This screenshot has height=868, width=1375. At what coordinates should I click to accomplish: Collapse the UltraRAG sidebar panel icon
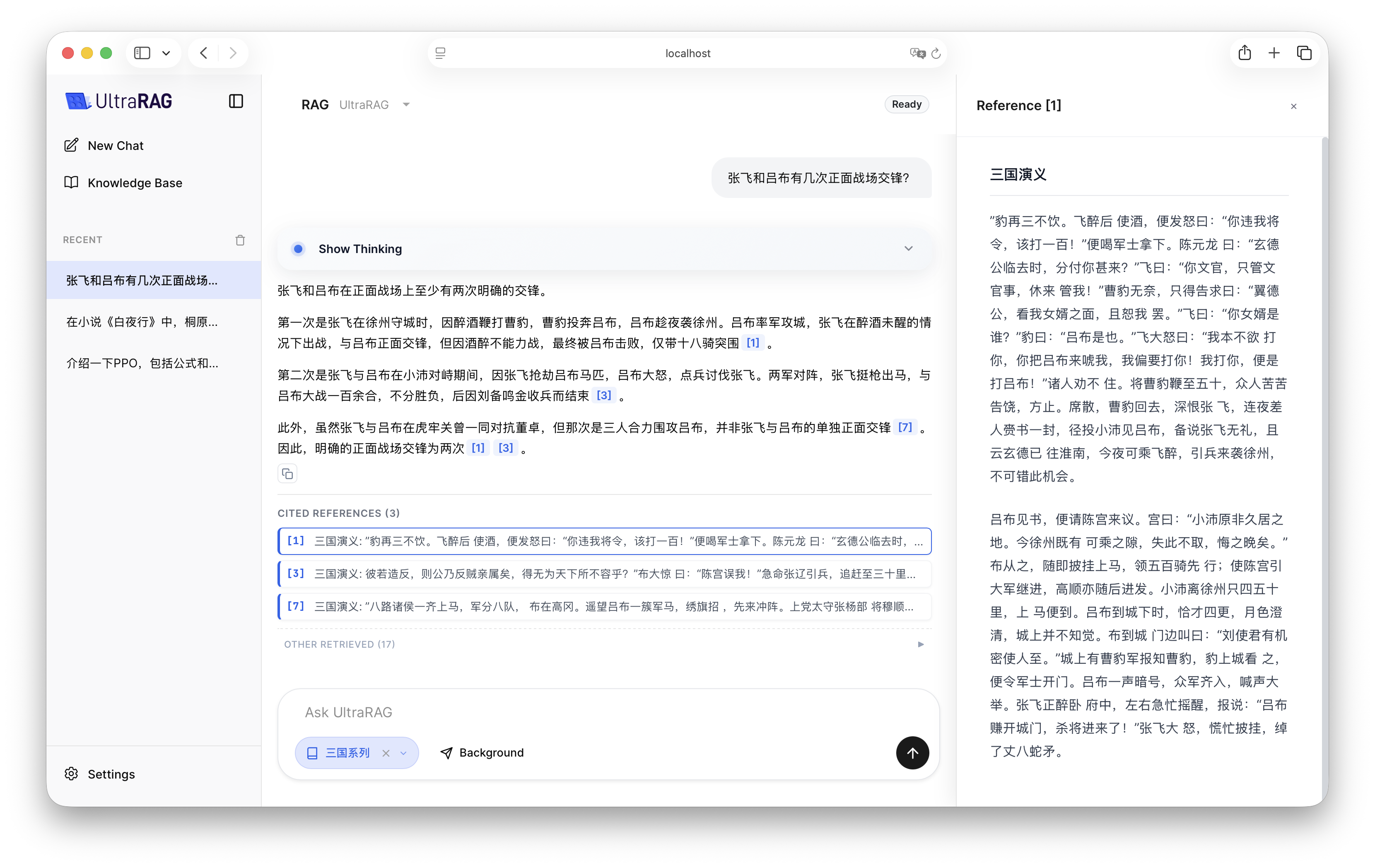tap(236, 101)
